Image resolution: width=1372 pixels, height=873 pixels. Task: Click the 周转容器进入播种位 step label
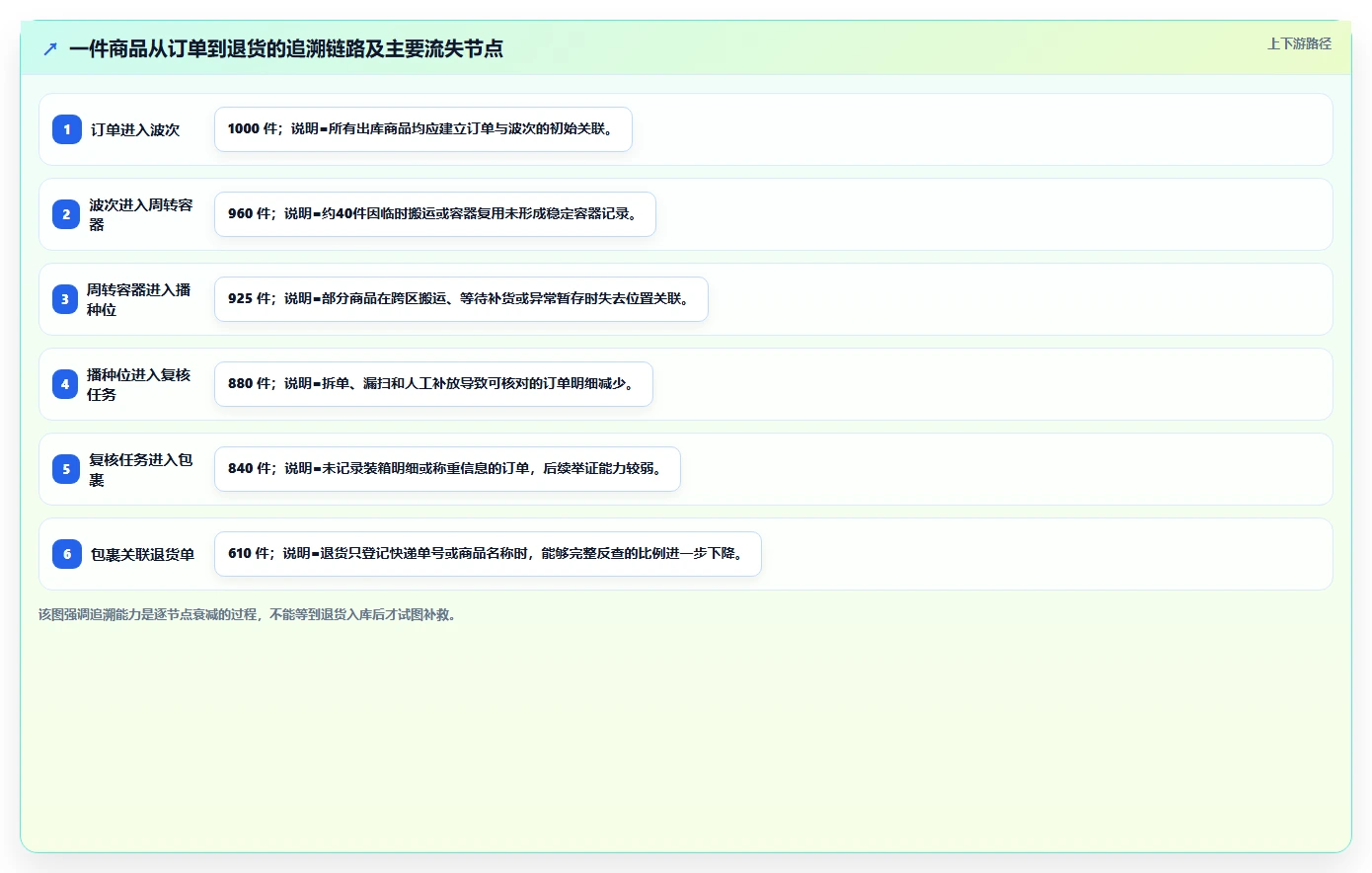click(139, 299)
